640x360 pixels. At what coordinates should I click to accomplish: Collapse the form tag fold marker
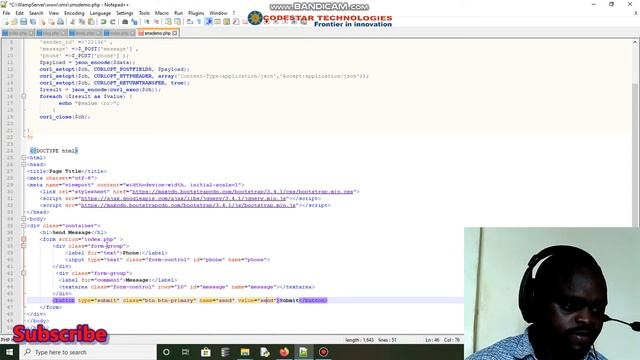(x=24, y=239)
